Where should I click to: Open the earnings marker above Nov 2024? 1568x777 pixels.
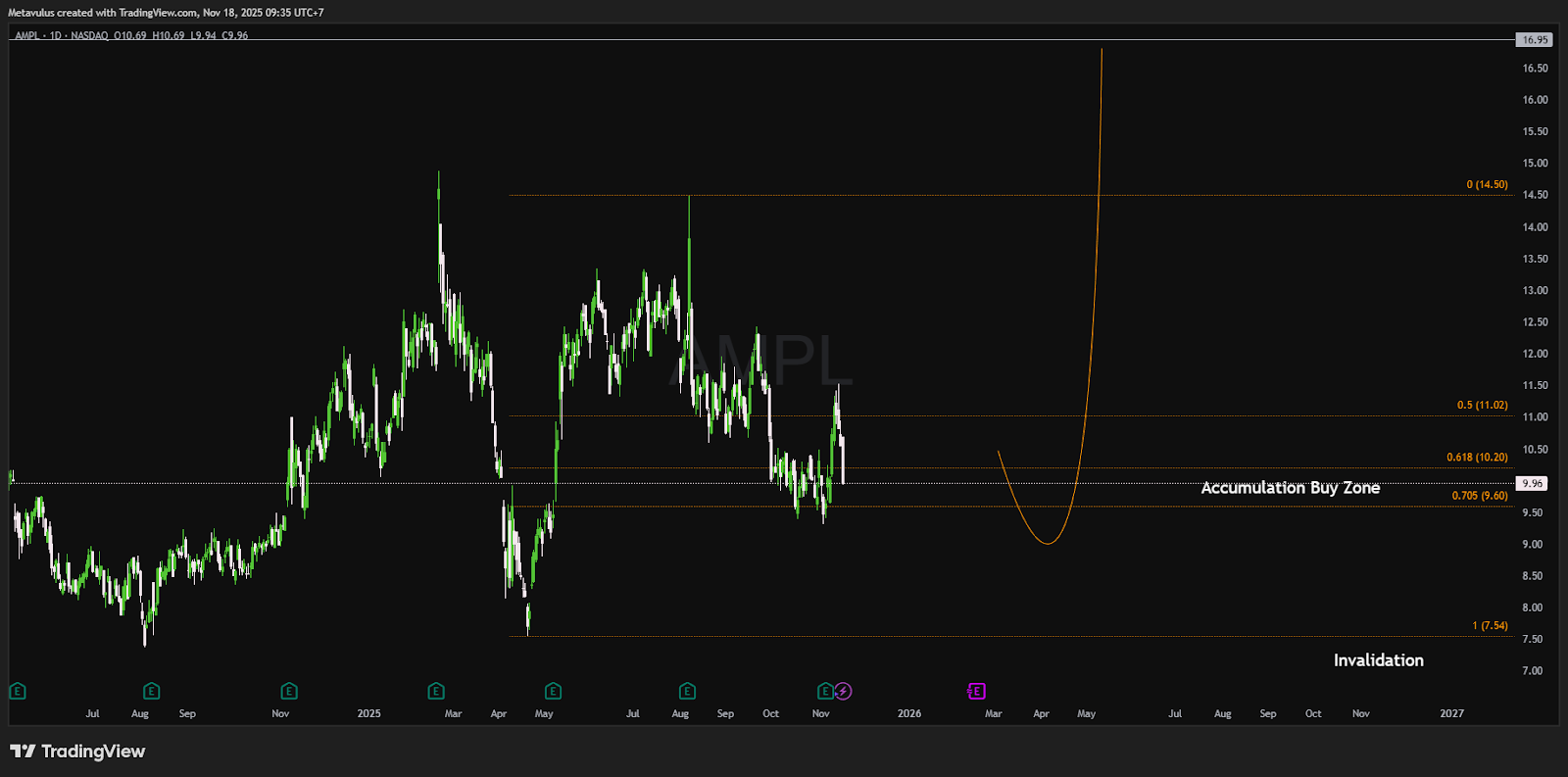289,692
